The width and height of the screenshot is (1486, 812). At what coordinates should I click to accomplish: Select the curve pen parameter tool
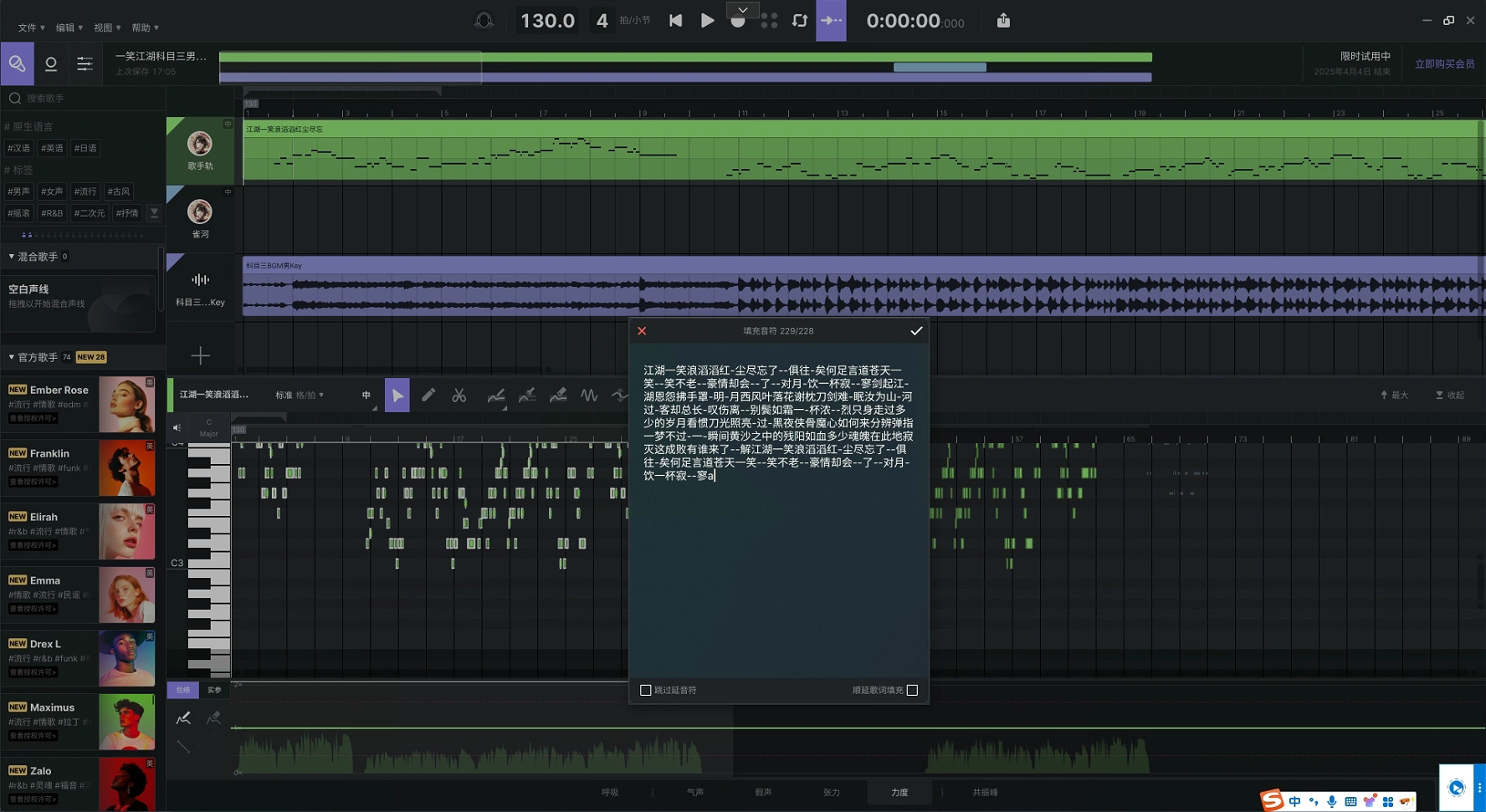496,395
